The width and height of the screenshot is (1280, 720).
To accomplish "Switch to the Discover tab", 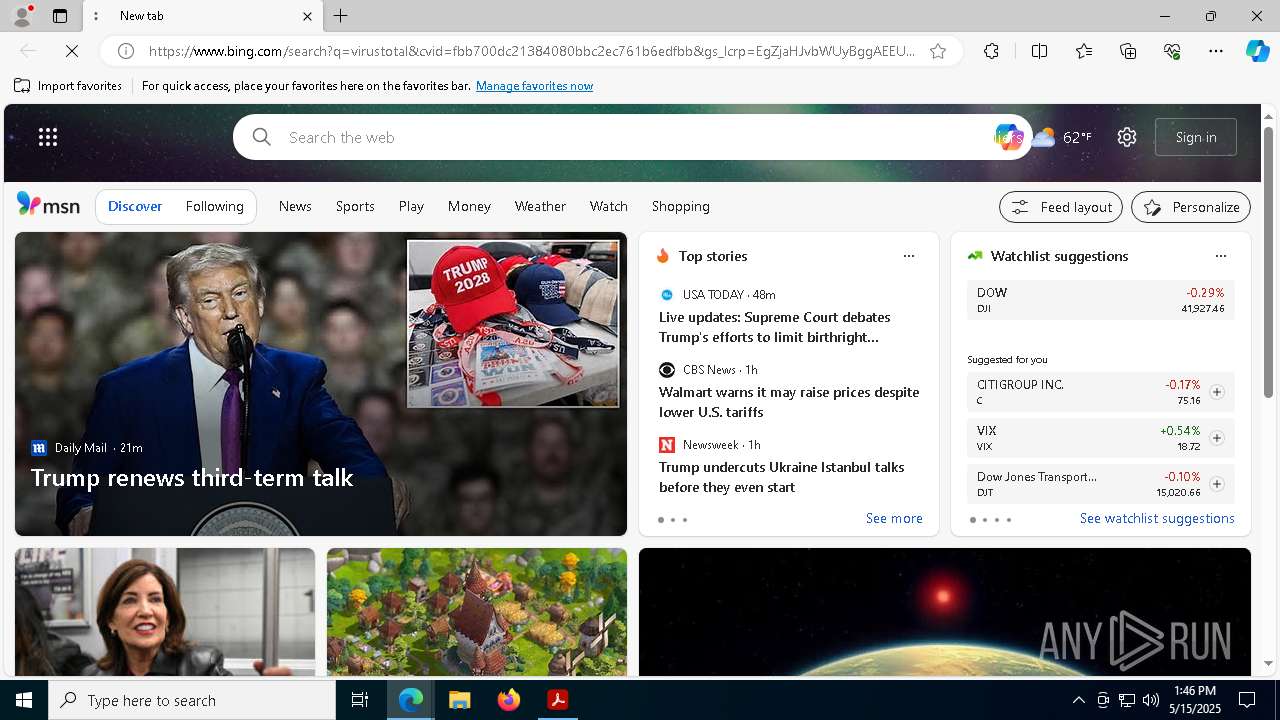I will pos(135,206).
